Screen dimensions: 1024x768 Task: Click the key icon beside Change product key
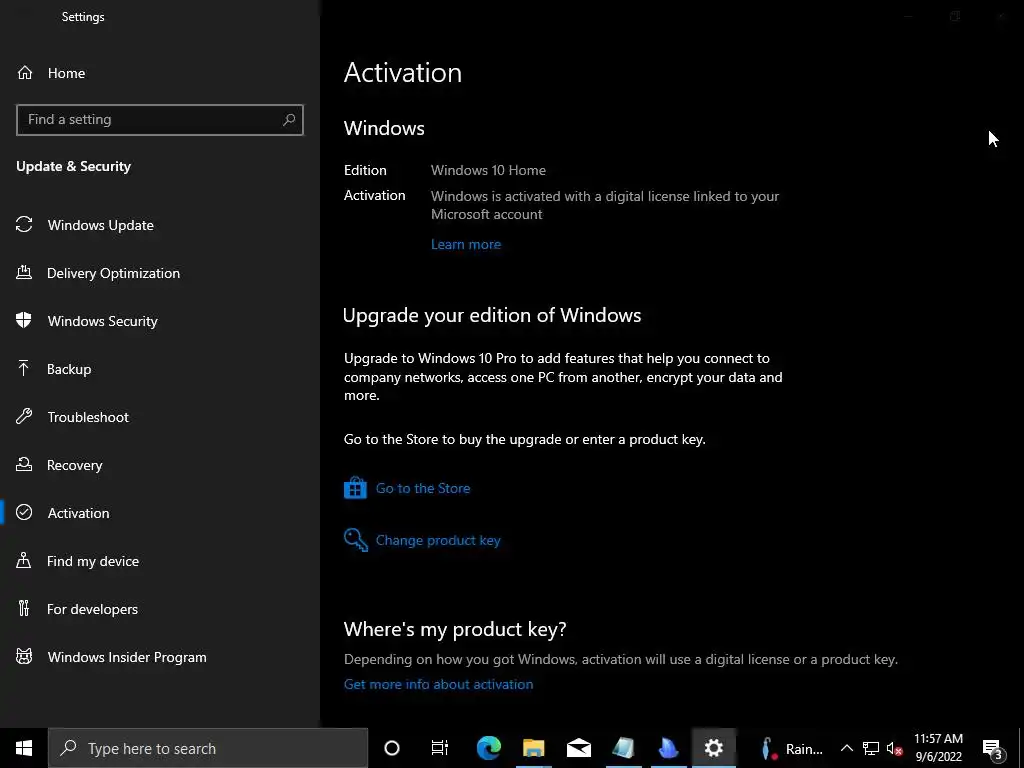click(356, 540)
